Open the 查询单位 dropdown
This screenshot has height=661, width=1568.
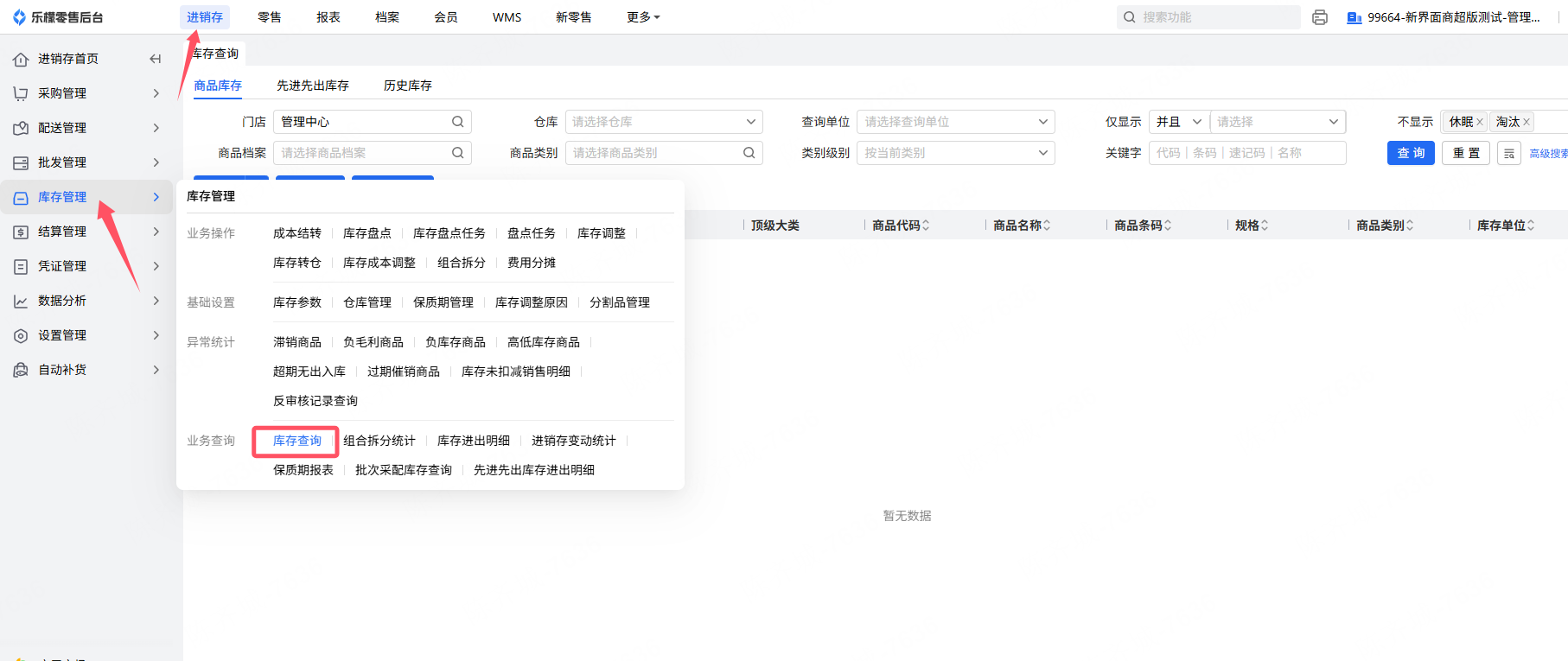pyautogui.click(x=955, y=122)
